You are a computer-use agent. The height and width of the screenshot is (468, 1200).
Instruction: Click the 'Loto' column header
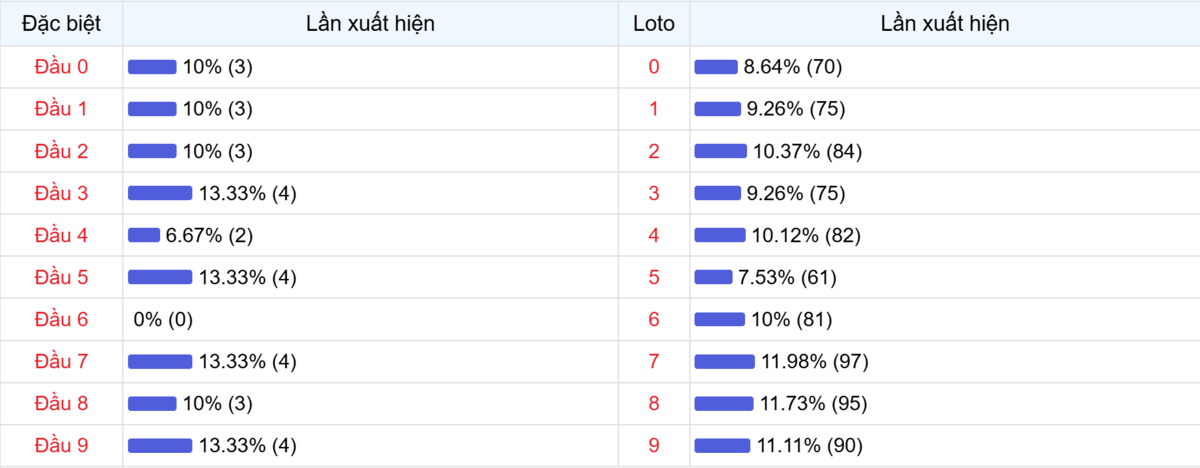pos(654,24)
